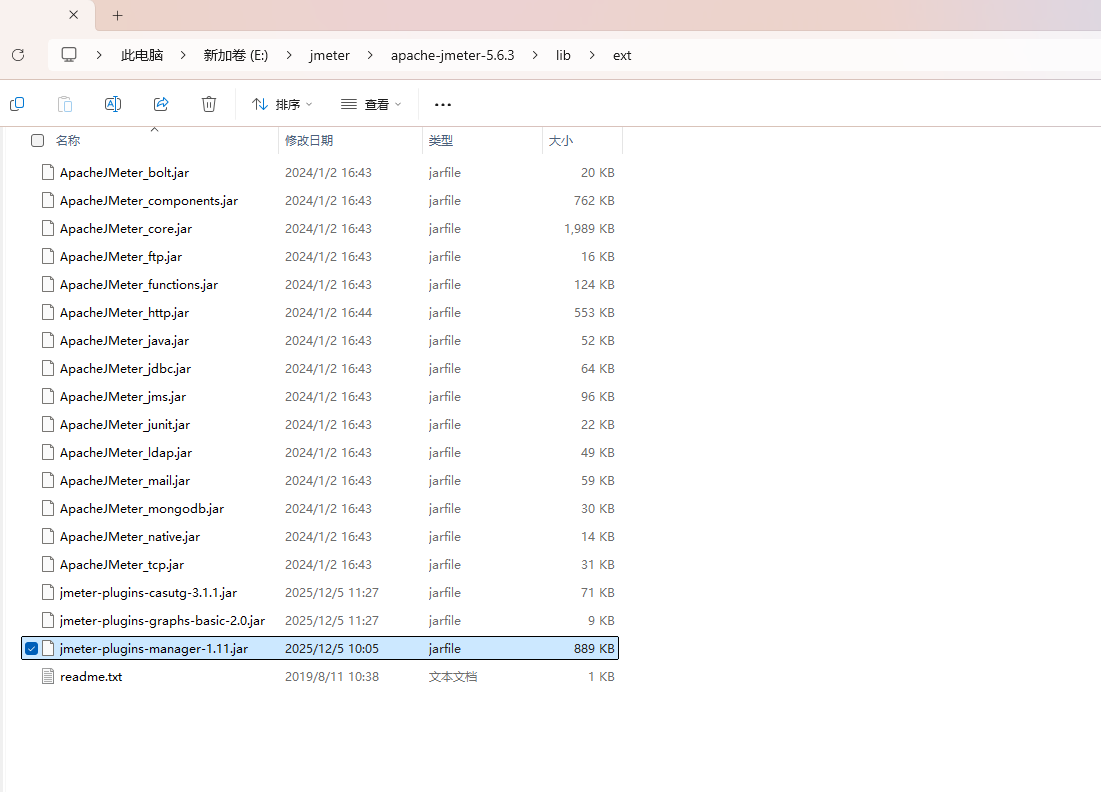Click the file icon of ApacheJMeter_jdbc.jar
Viewport: 1101px width, 792px height.
click(x=48, y=369)
